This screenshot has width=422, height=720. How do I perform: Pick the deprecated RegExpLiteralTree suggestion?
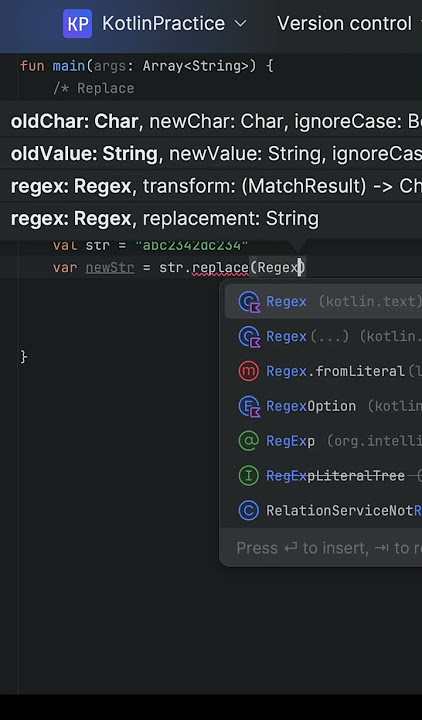323,476
